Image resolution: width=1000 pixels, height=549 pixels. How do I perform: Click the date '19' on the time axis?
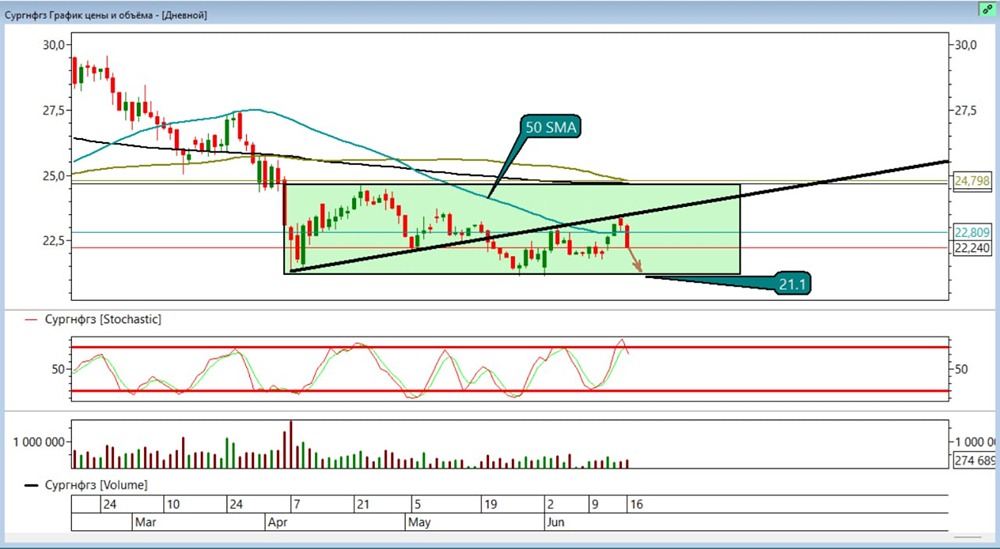click(x=490, y=504)
